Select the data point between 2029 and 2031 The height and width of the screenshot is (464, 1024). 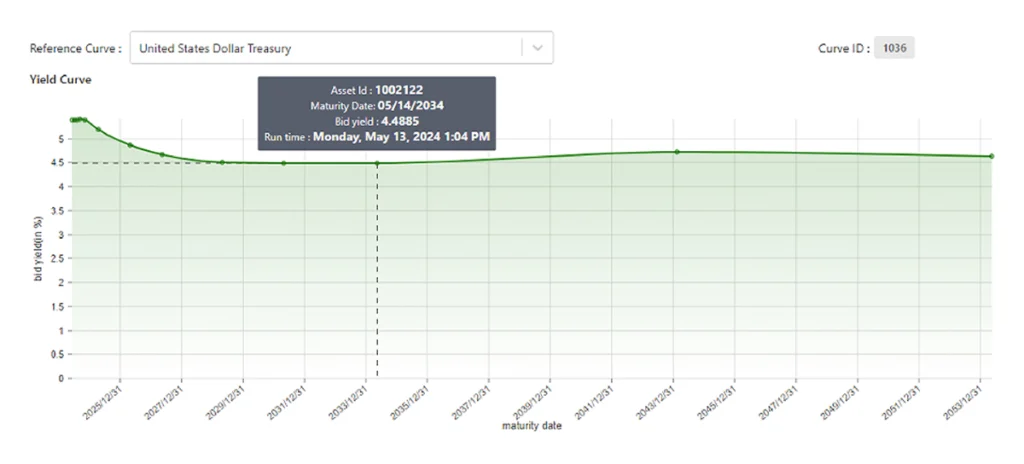tap(283, 163)
